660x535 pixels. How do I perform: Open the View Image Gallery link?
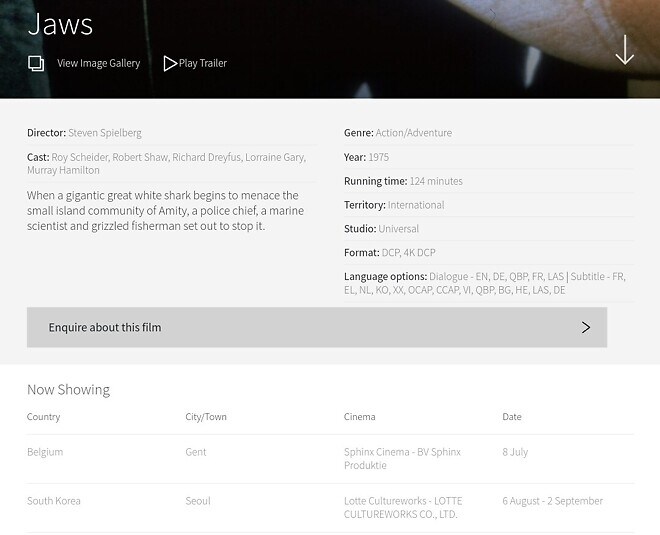pos(98,63)
